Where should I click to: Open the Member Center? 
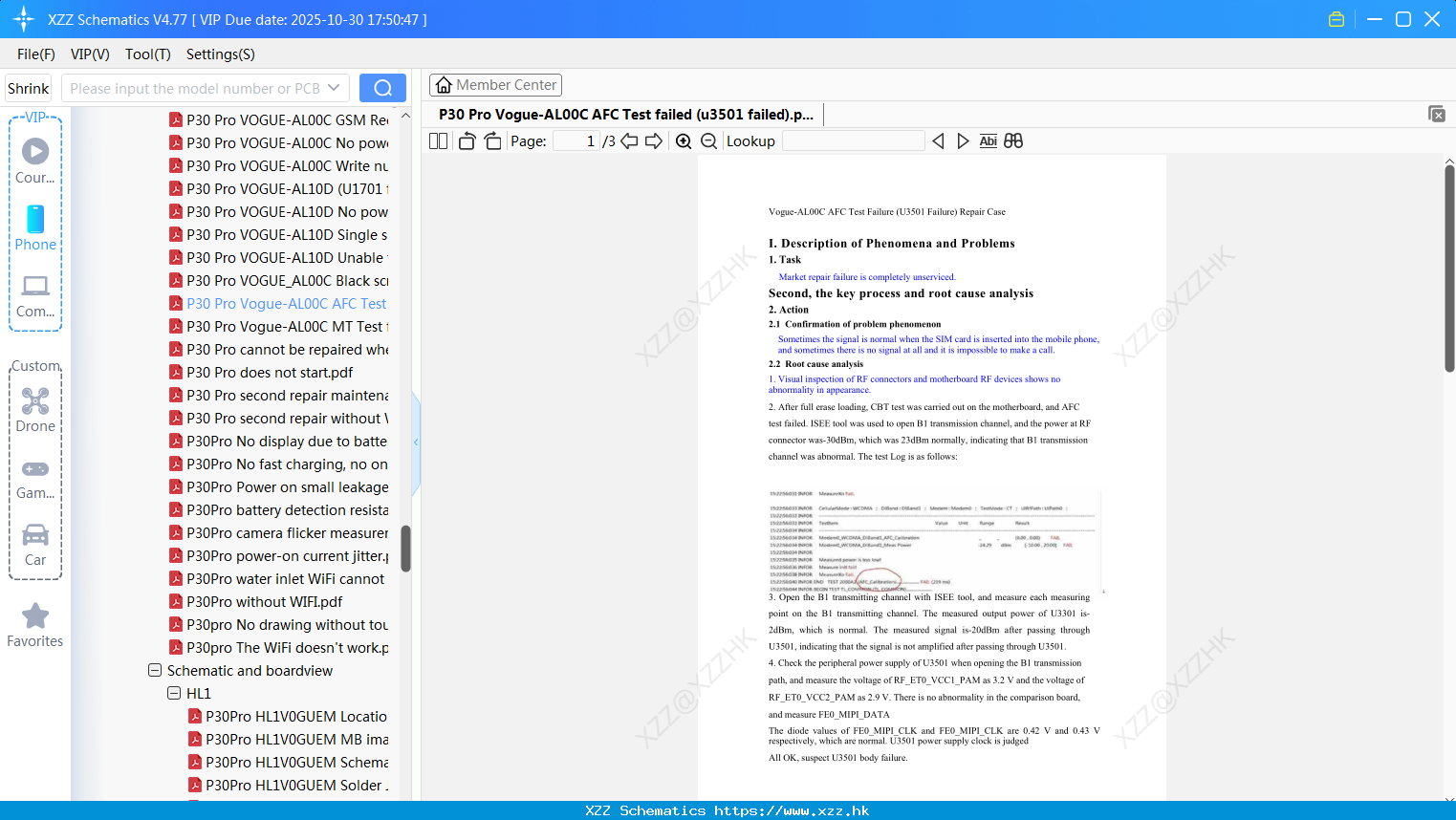(495, 85)
